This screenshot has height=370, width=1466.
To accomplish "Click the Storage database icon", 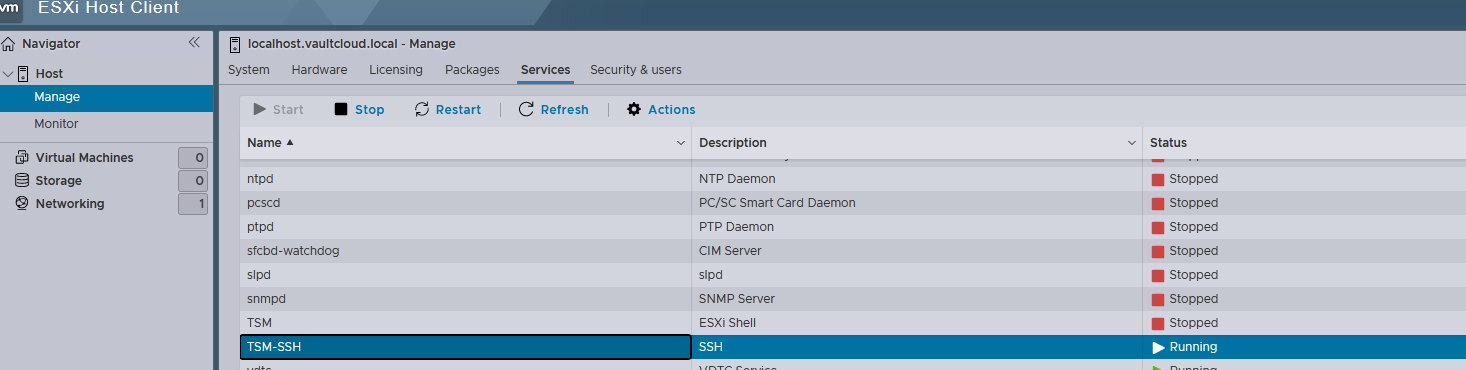I will (22, 181).
